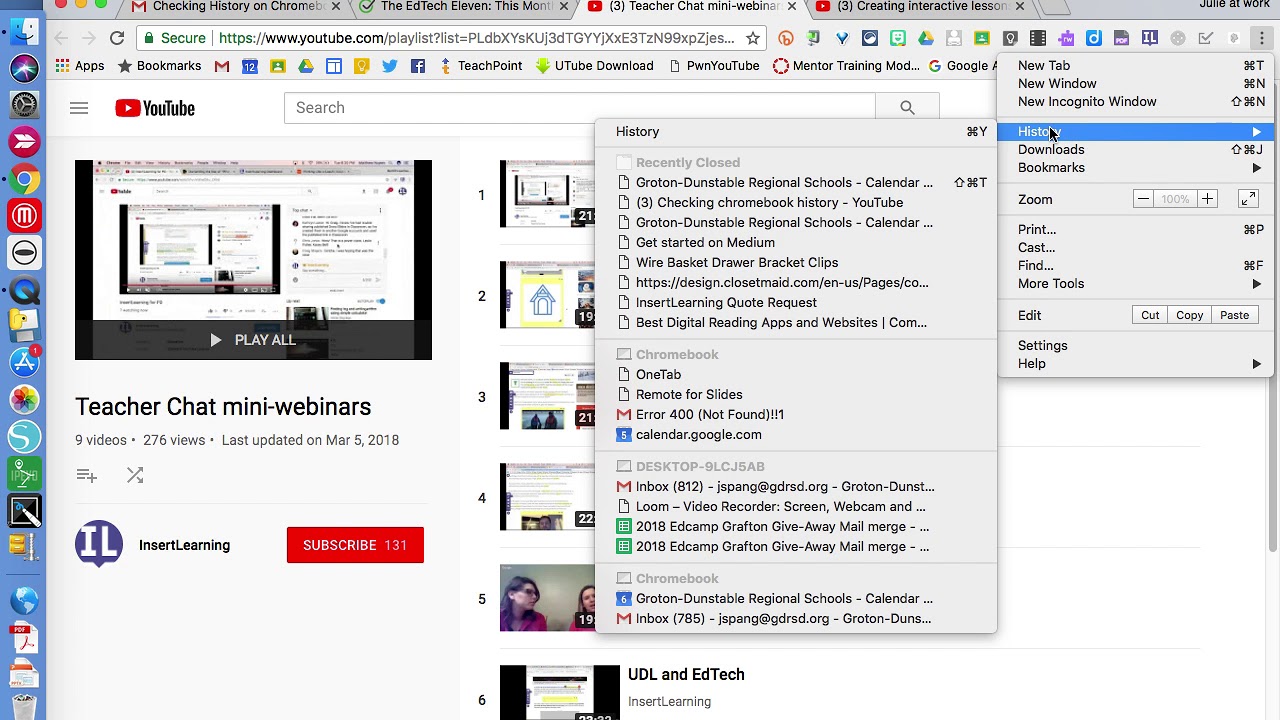
Task: Select New Tab from the Chrome menu
Action: tap(1135, 66)
